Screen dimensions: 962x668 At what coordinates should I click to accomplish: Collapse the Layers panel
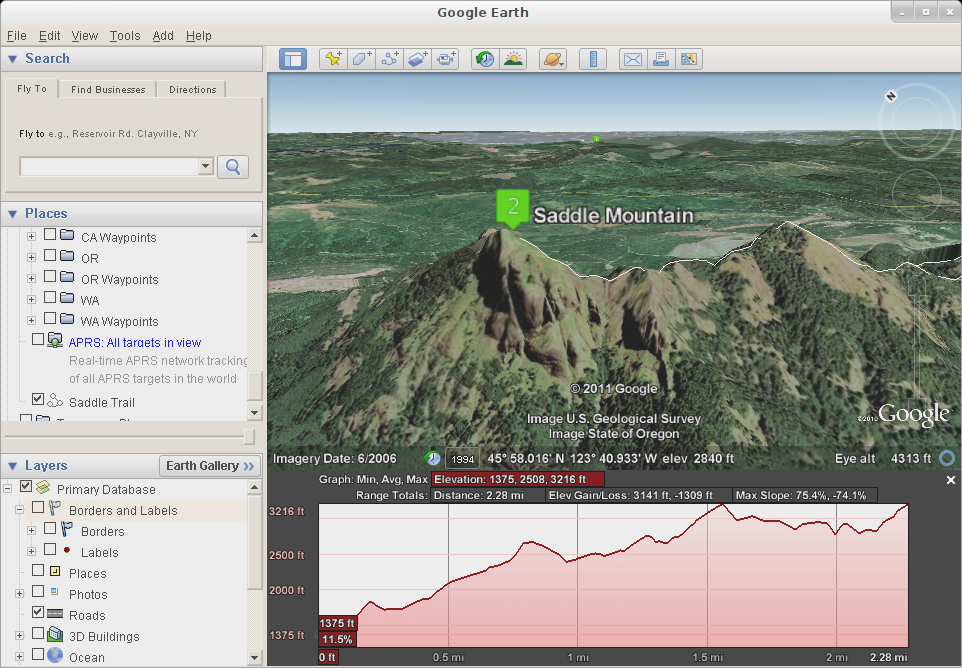click(12, 466)
